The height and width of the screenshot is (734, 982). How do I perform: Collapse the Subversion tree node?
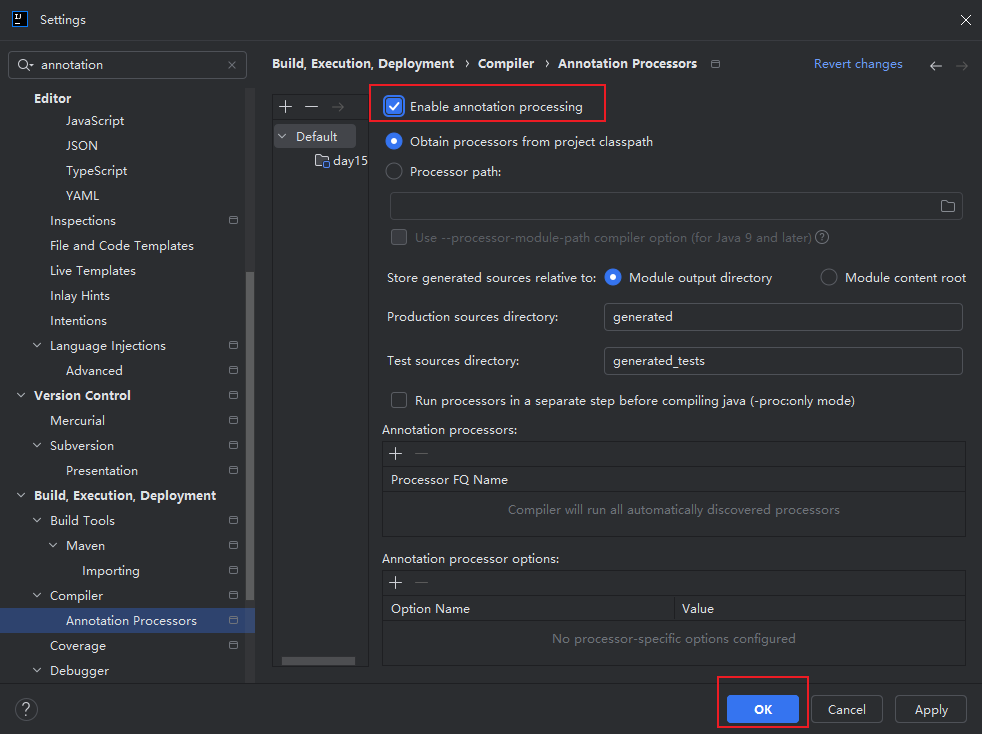[x=37, y=445]
